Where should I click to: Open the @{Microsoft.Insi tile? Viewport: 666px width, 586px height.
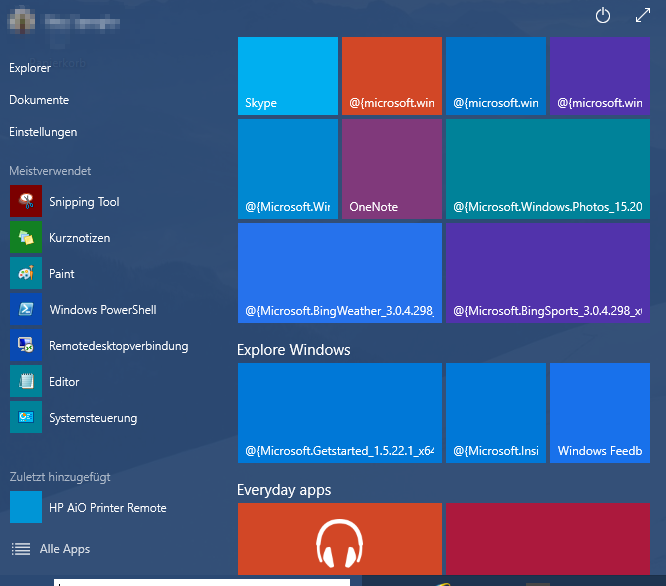pos(496,413)
